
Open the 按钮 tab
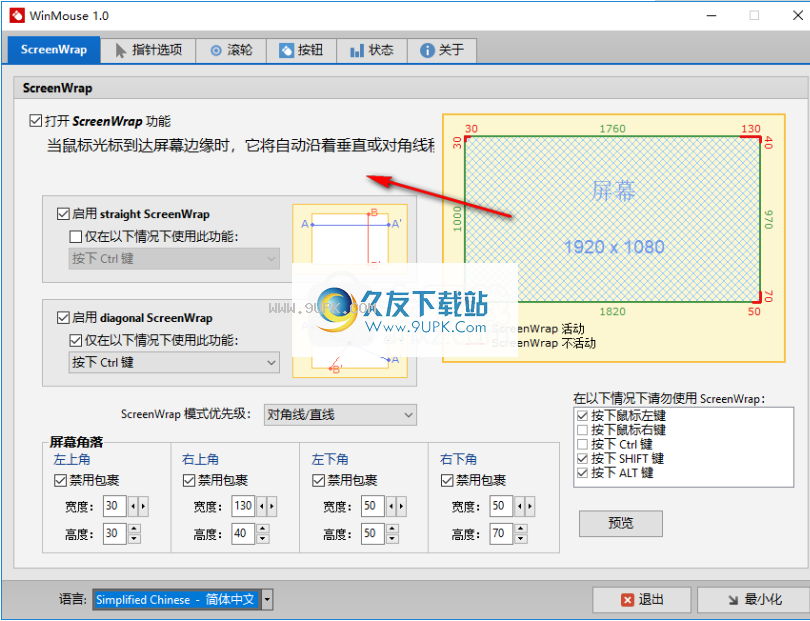(x=302, y=50)
